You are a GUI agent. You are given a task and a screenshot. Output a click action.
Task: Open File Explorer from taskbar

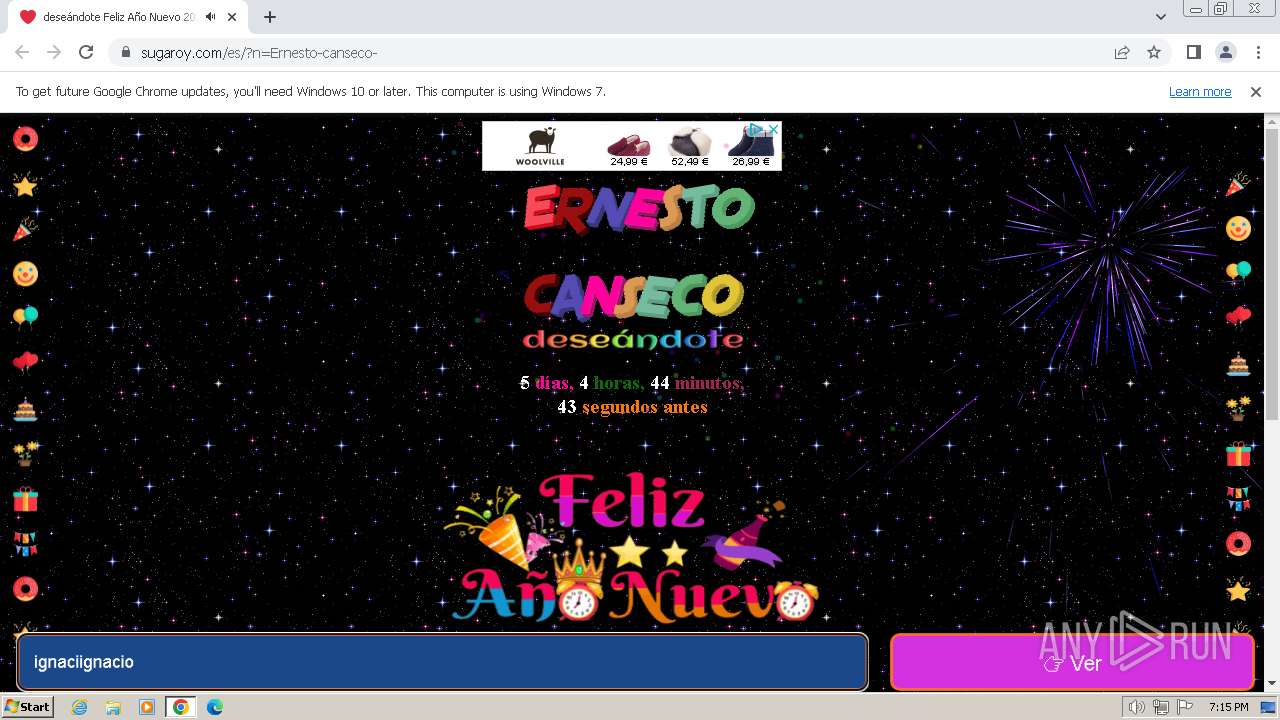pyautogui.click(x=113, y=707)
